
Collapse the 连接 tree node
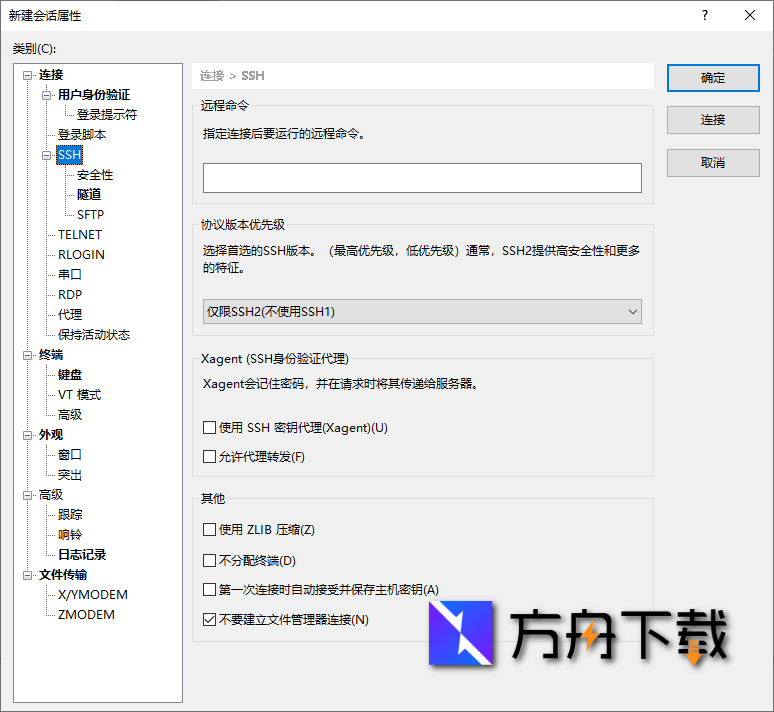click(x=28, y=76)
